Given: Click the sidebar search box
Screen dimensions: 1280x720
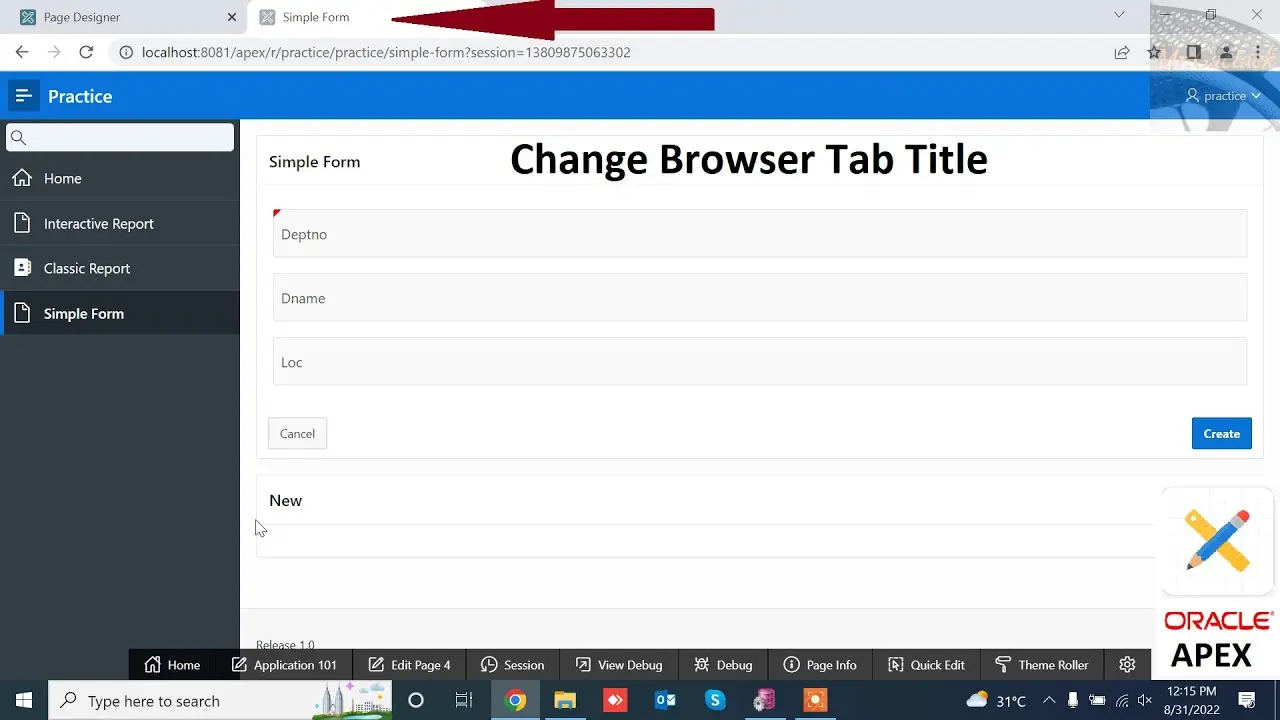Looking at the screenshot, I should click(x=120, y=137).
